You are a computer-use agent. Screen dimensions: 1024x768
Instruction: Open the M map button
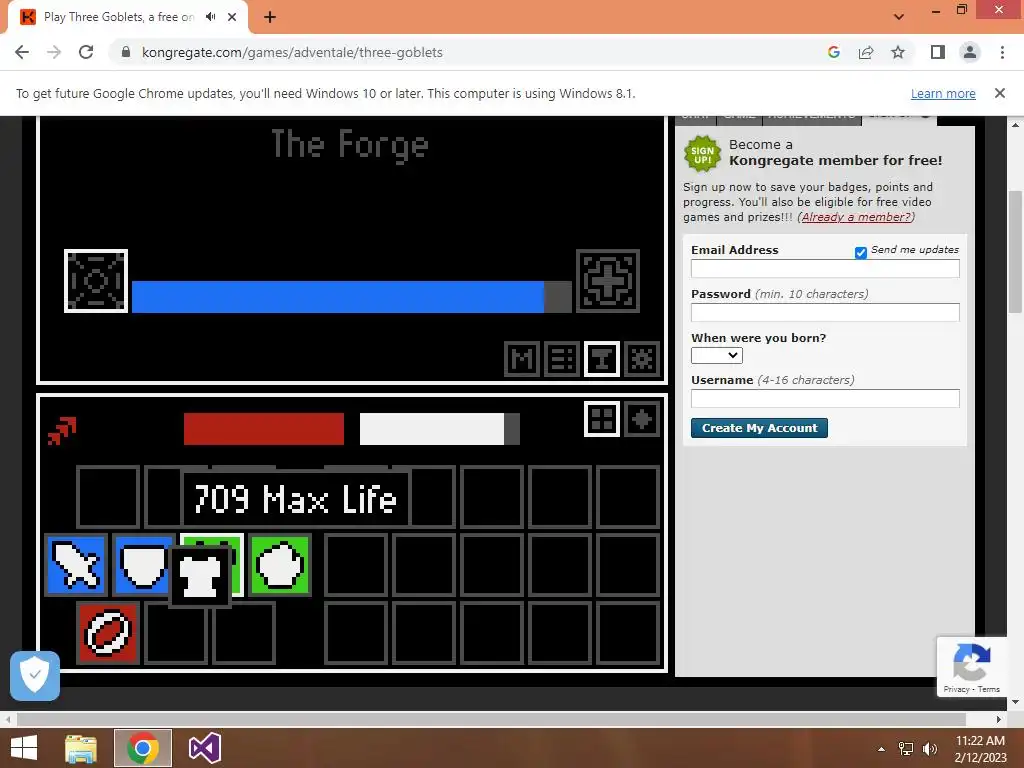point(522,359)
